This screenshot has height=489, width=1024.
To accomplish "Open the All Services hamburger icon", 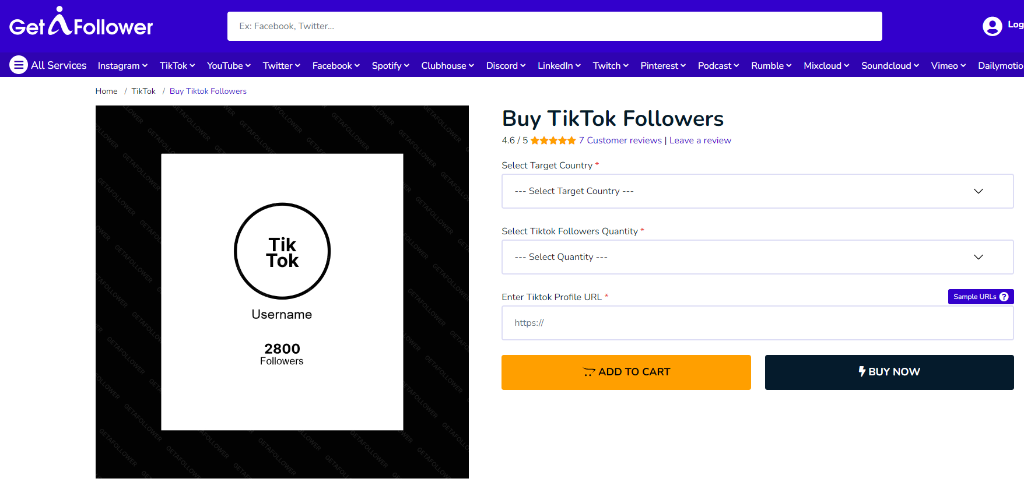I will click(18, 65).
